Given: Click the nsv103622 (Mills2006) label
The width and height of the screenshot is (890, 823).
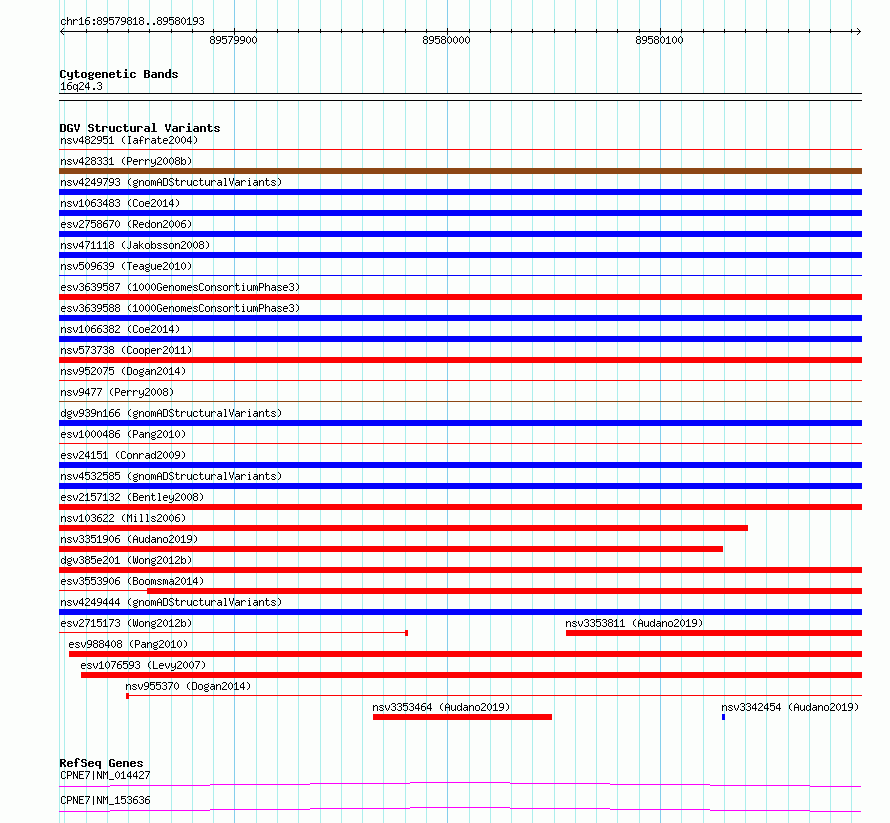Looking at the screenshot, I should pyautogui.click(x=123, y=518).
